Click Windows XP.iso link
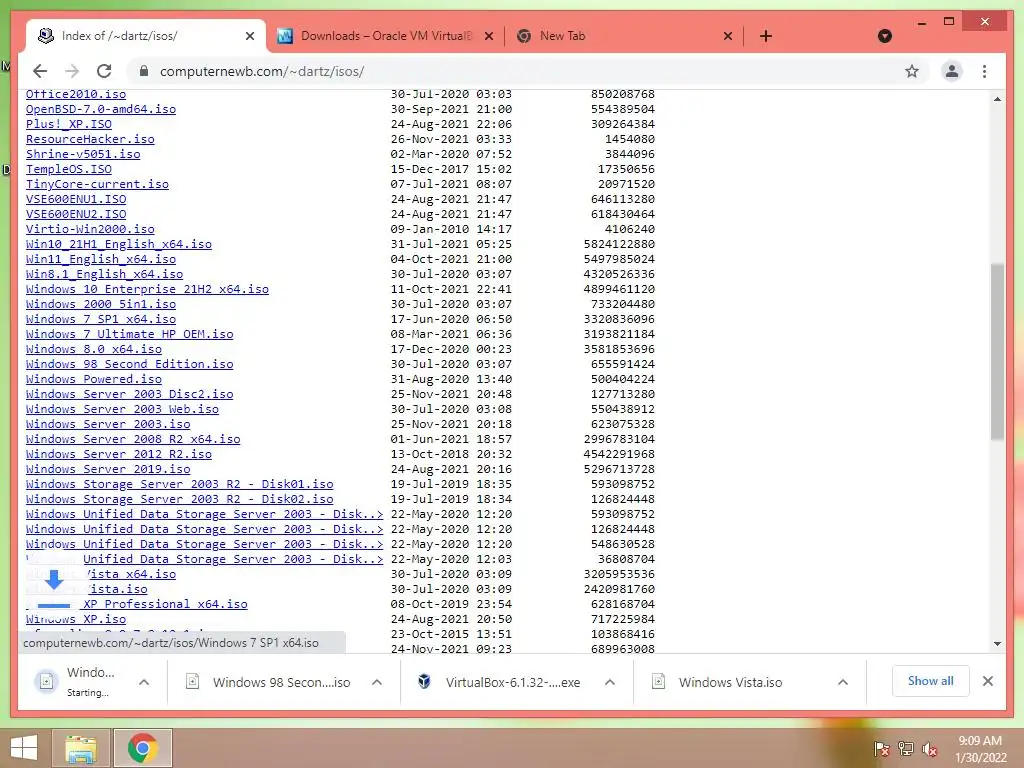The width and height of the screenshot is (1024, 768). (x=76, y=619)
